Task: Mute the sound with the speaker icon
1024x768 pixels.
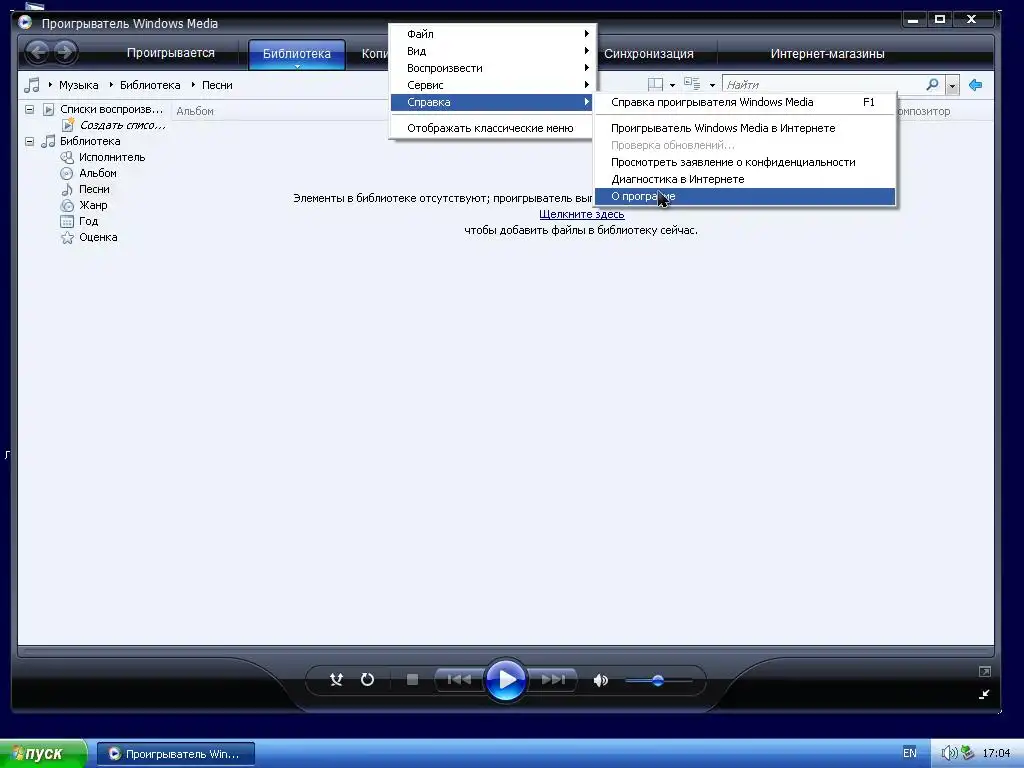Action: point(600,680)
